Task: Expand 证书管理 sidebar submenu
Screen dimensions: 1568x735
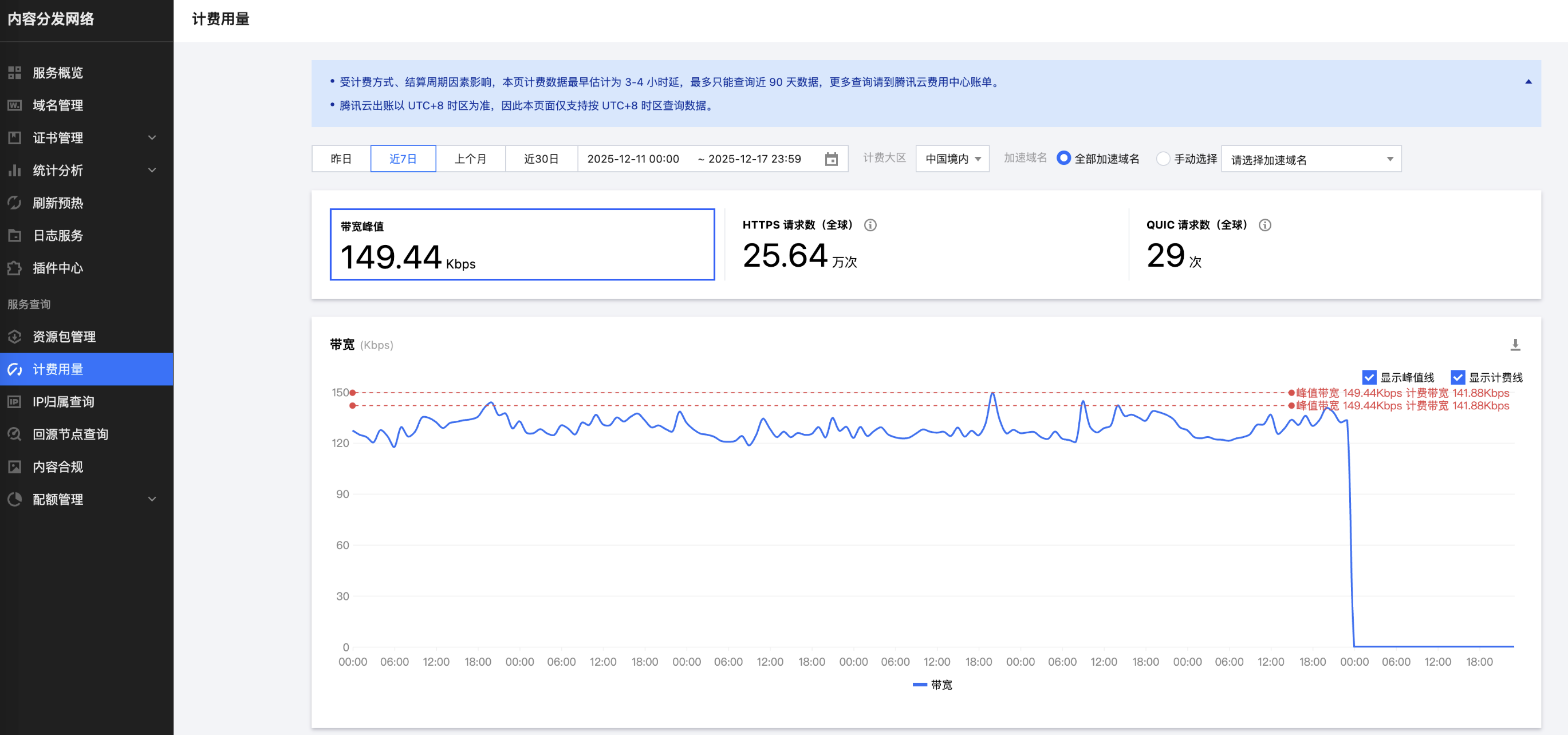Action: (152, 138)
